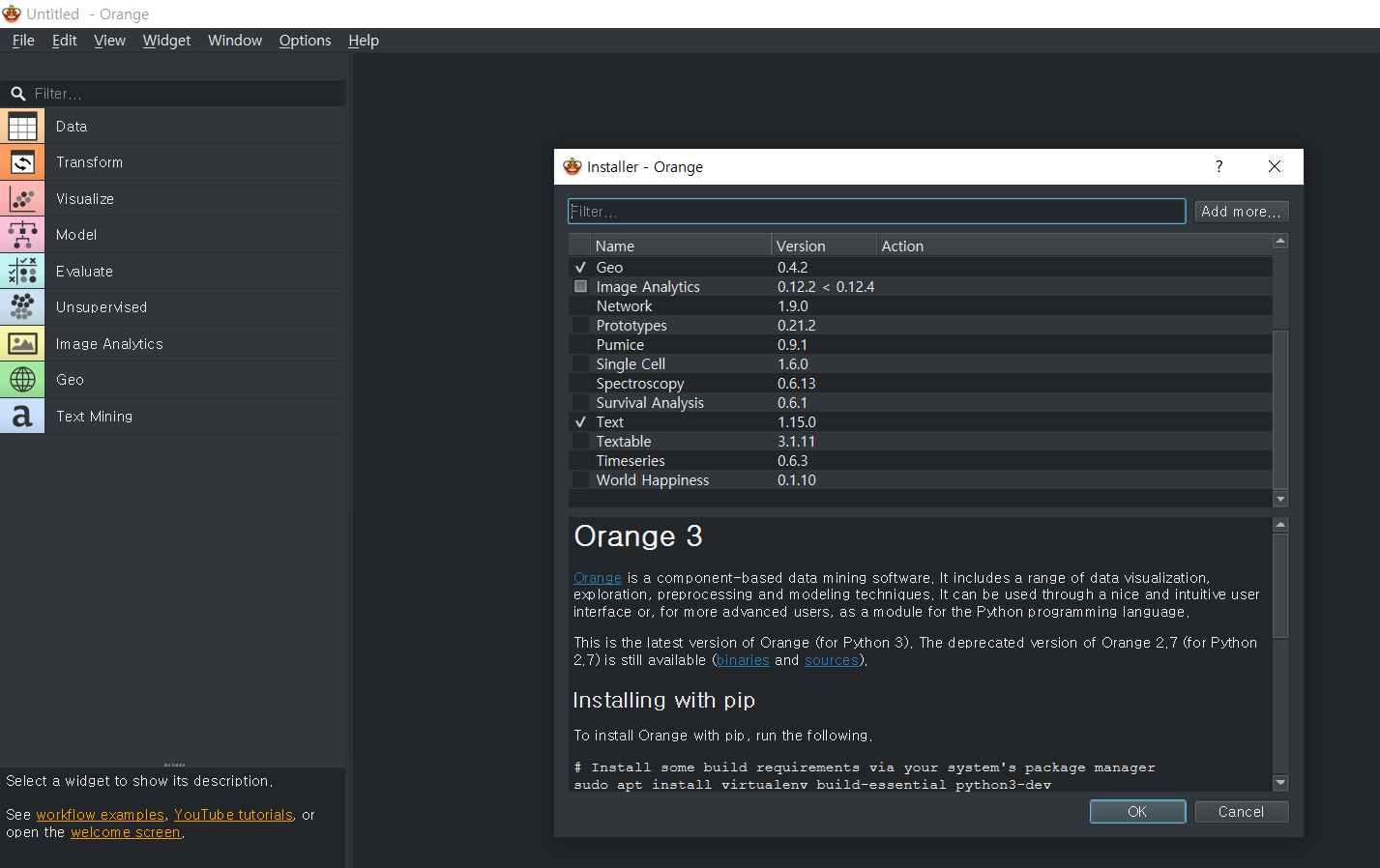This screenshot has height=868, width=1380.
Task: Confirm the Installer with OK
Action: point(1137,812)
